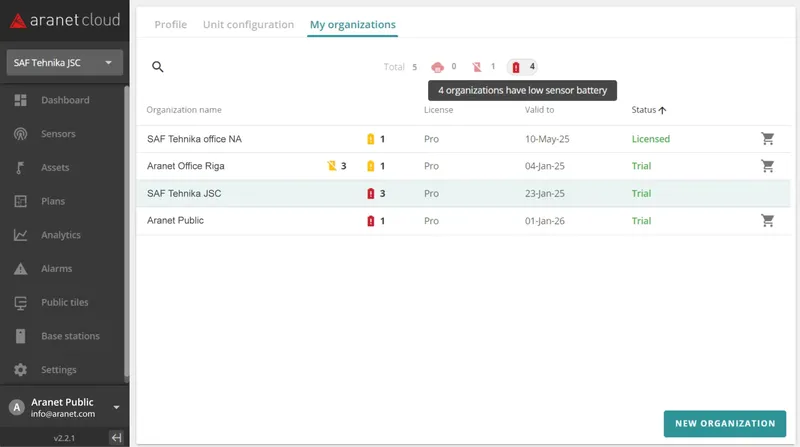Open the Base stations icon
The image size is (800, 447).
[20, 336]
